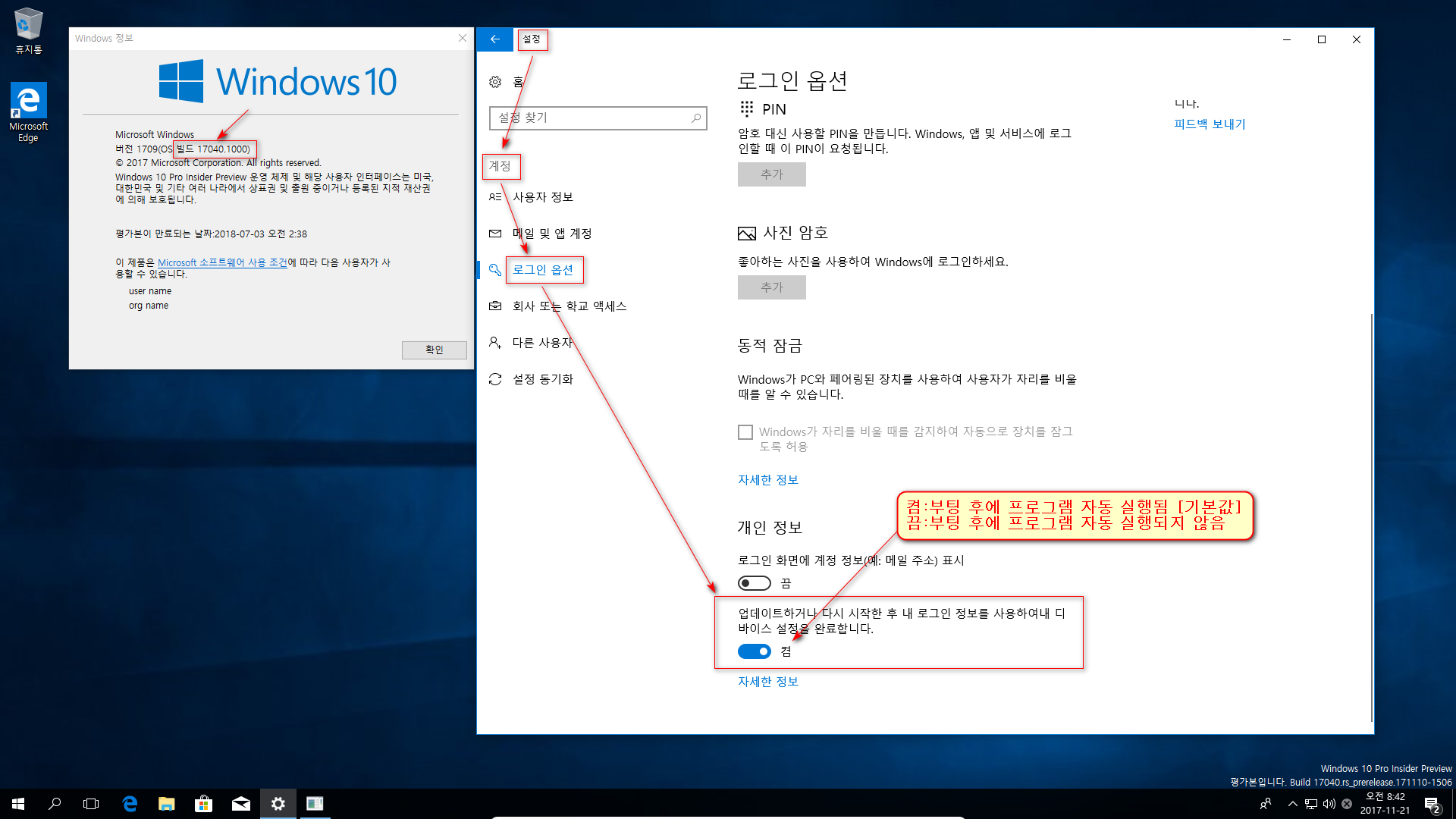
Task: Click the 개인 정보 section heading
Action: click(770, 528)
